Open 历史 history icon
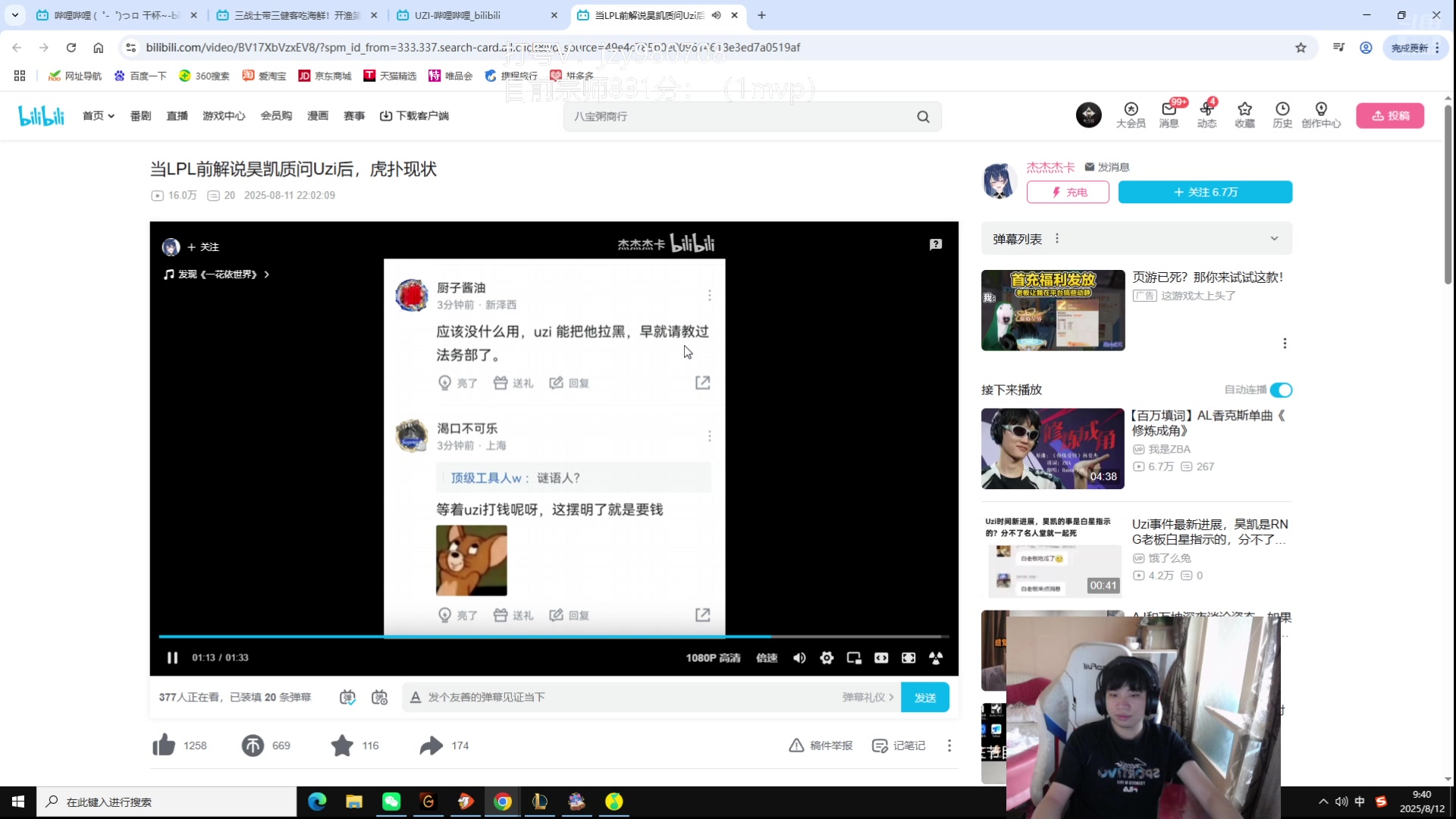 [1282, 115]
